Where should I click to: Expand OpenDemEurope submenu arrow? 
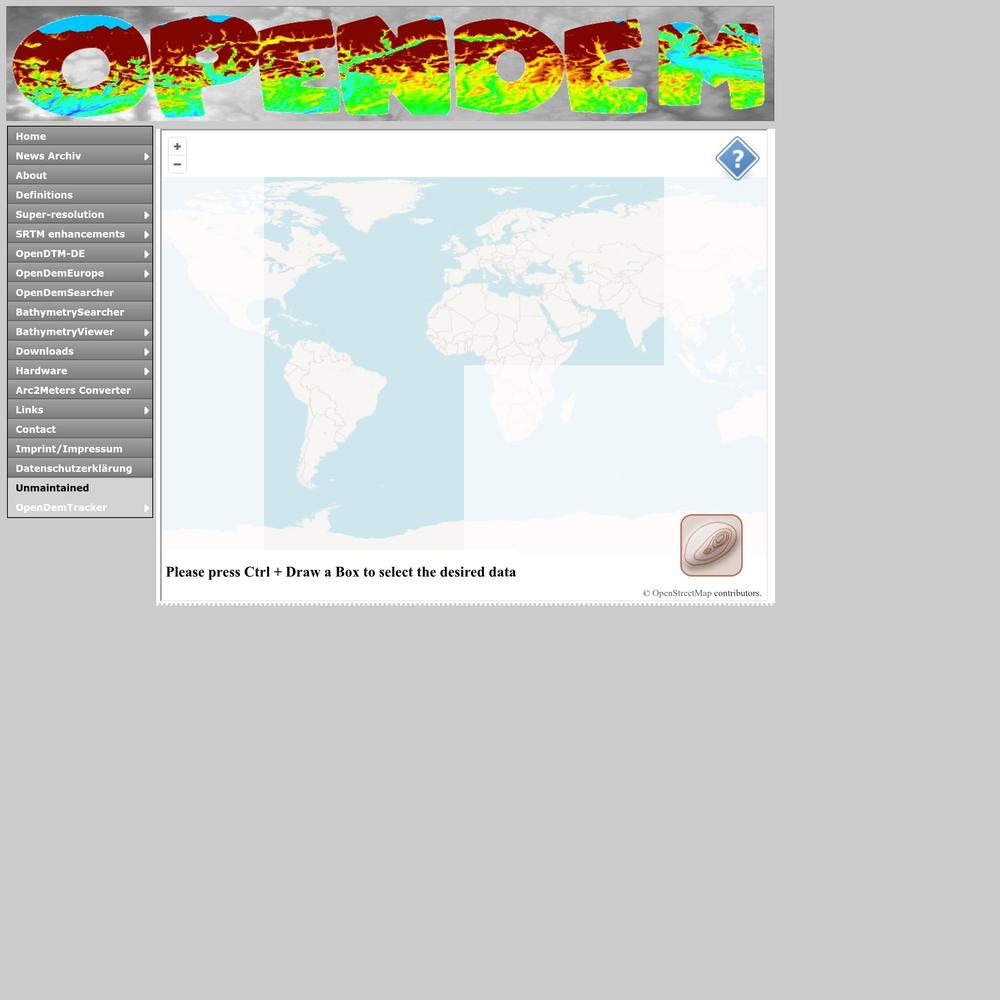[147, 274]
